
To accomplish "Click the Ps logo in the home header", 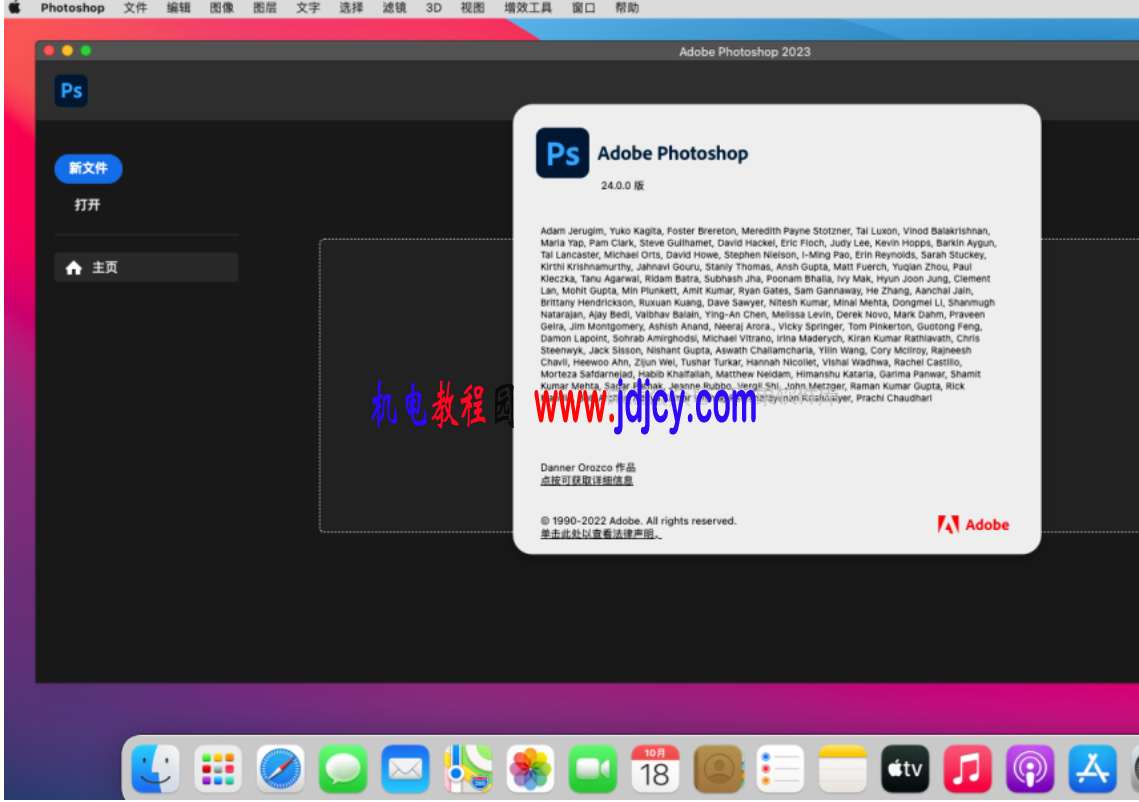I will [71, 91].
